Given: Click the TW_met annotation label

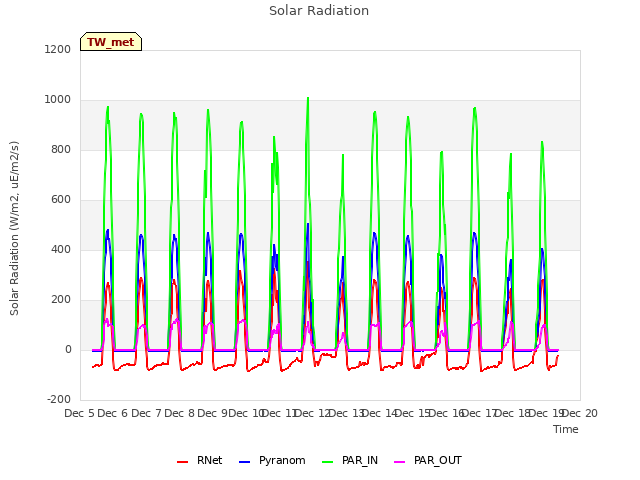Looking at the screenshot, I should [x=111, y=42].
